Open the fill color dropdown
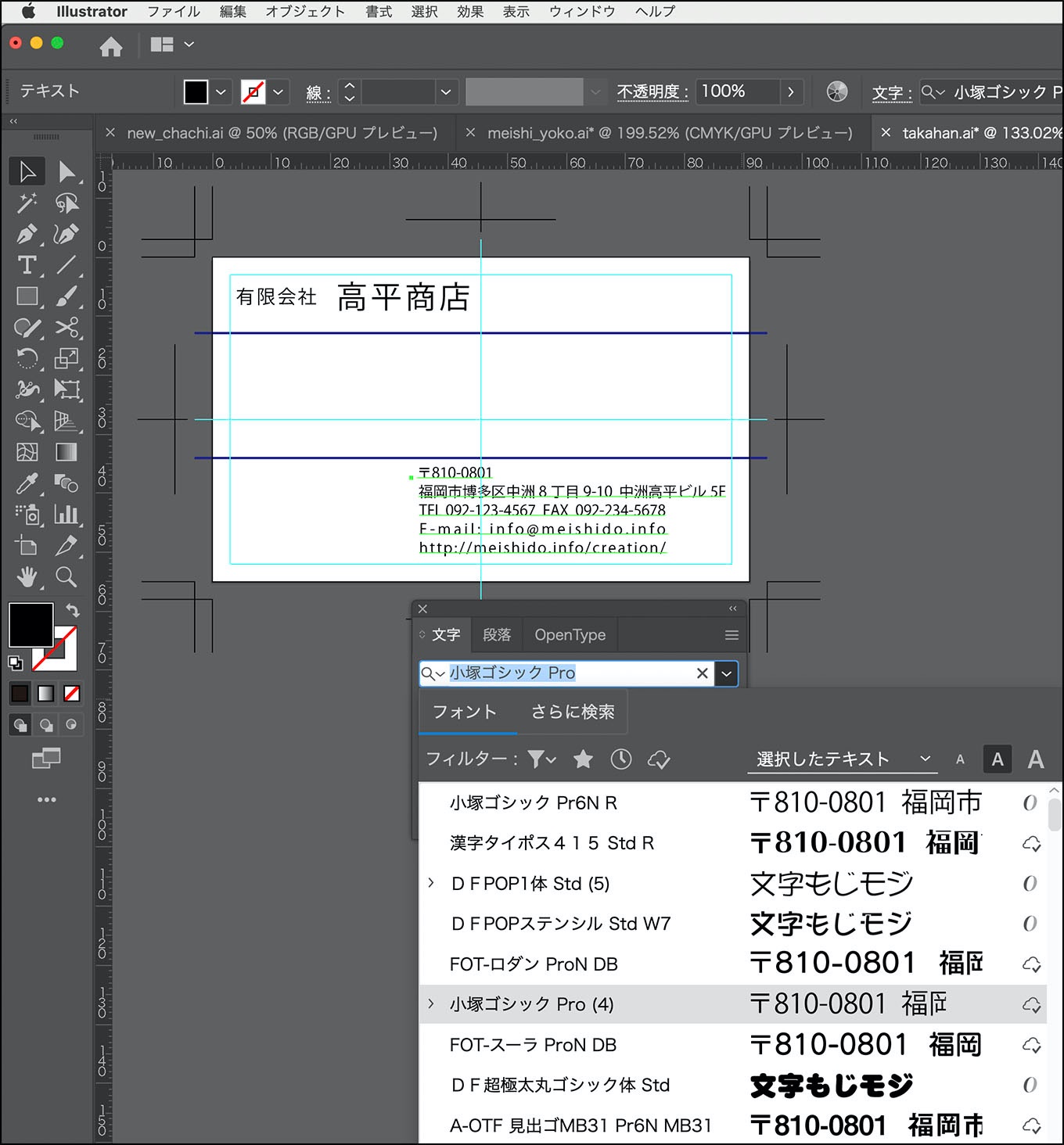The width and height of the screenshot is (1064, 1145). coord(221,92)
